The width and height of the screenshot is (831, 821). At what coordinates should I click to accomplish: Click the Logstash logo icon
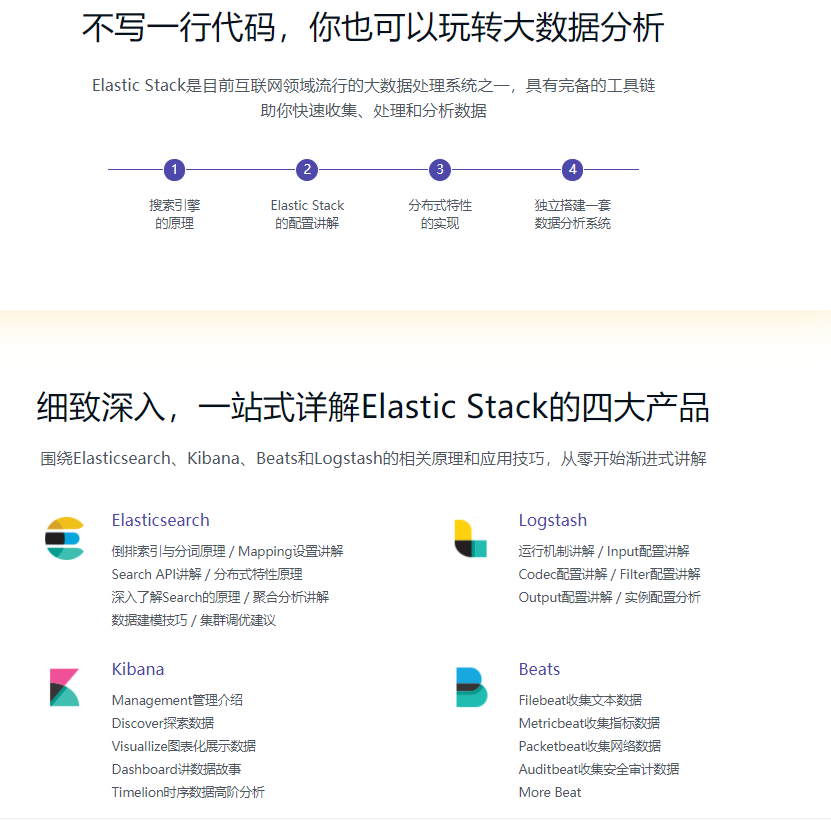click(x=470, y=538)
